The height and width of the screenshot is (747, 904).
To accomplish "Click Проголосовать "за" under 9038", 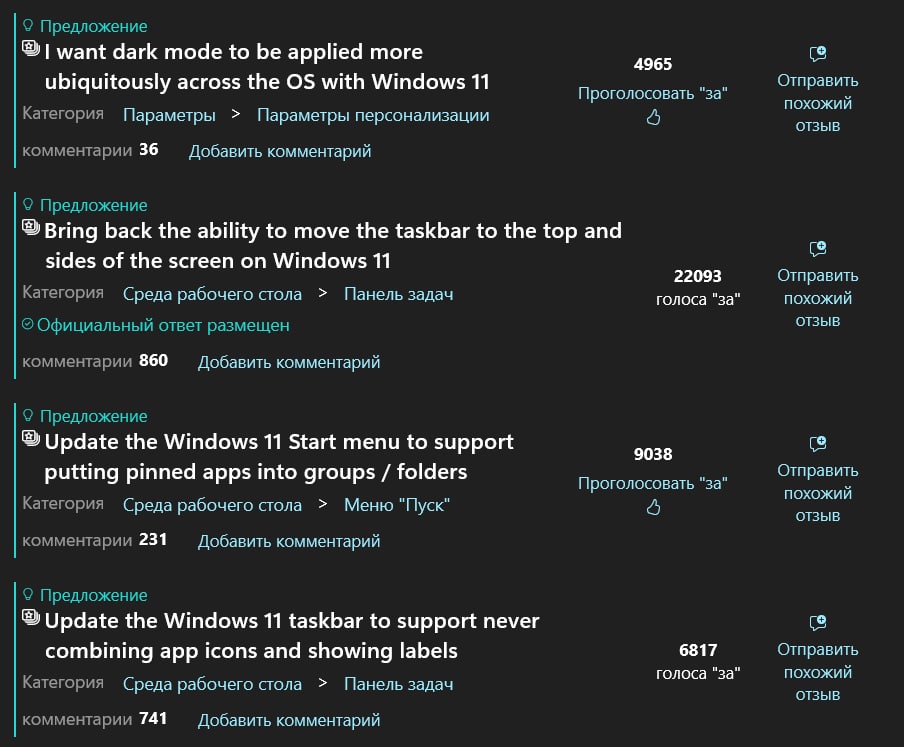I will 653,483.
